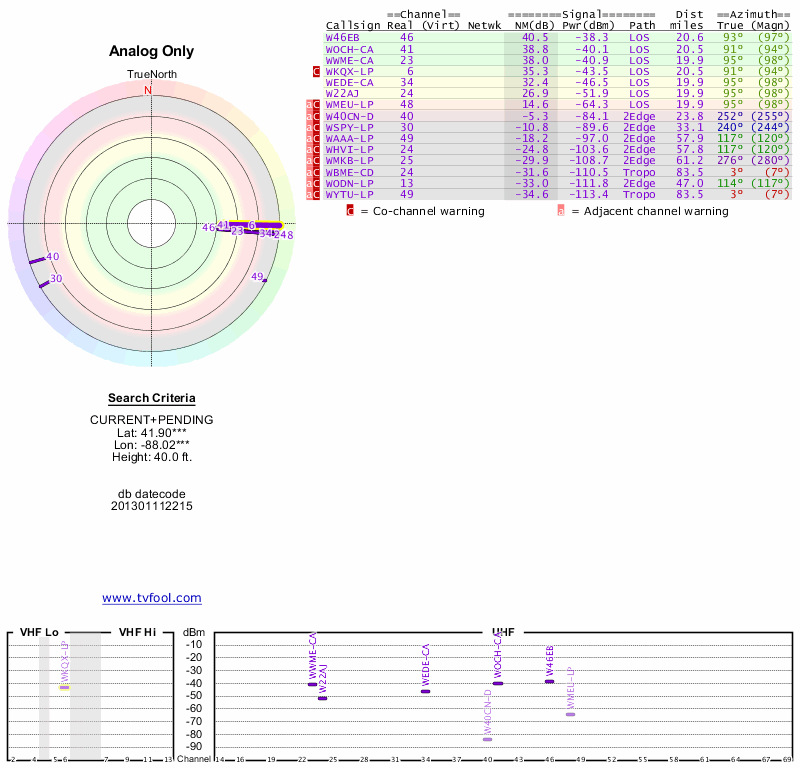Click the co-channel warning icon beside WKQX-LP
The height and width of the screenshot is (768, 800).
(317, 71)
